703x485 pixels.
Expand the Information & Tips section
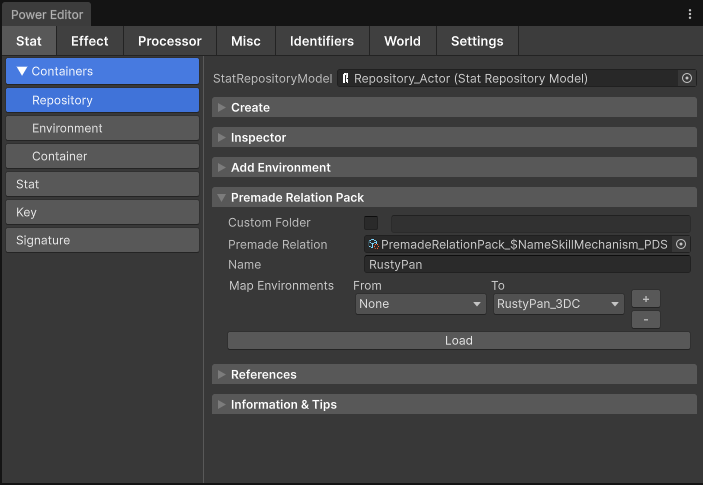(x=454, y=405)
